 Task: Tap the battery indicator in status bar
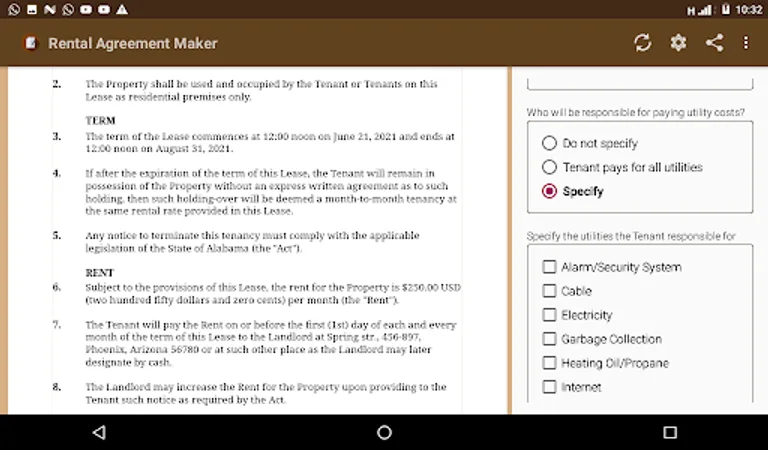coord(725,9)
